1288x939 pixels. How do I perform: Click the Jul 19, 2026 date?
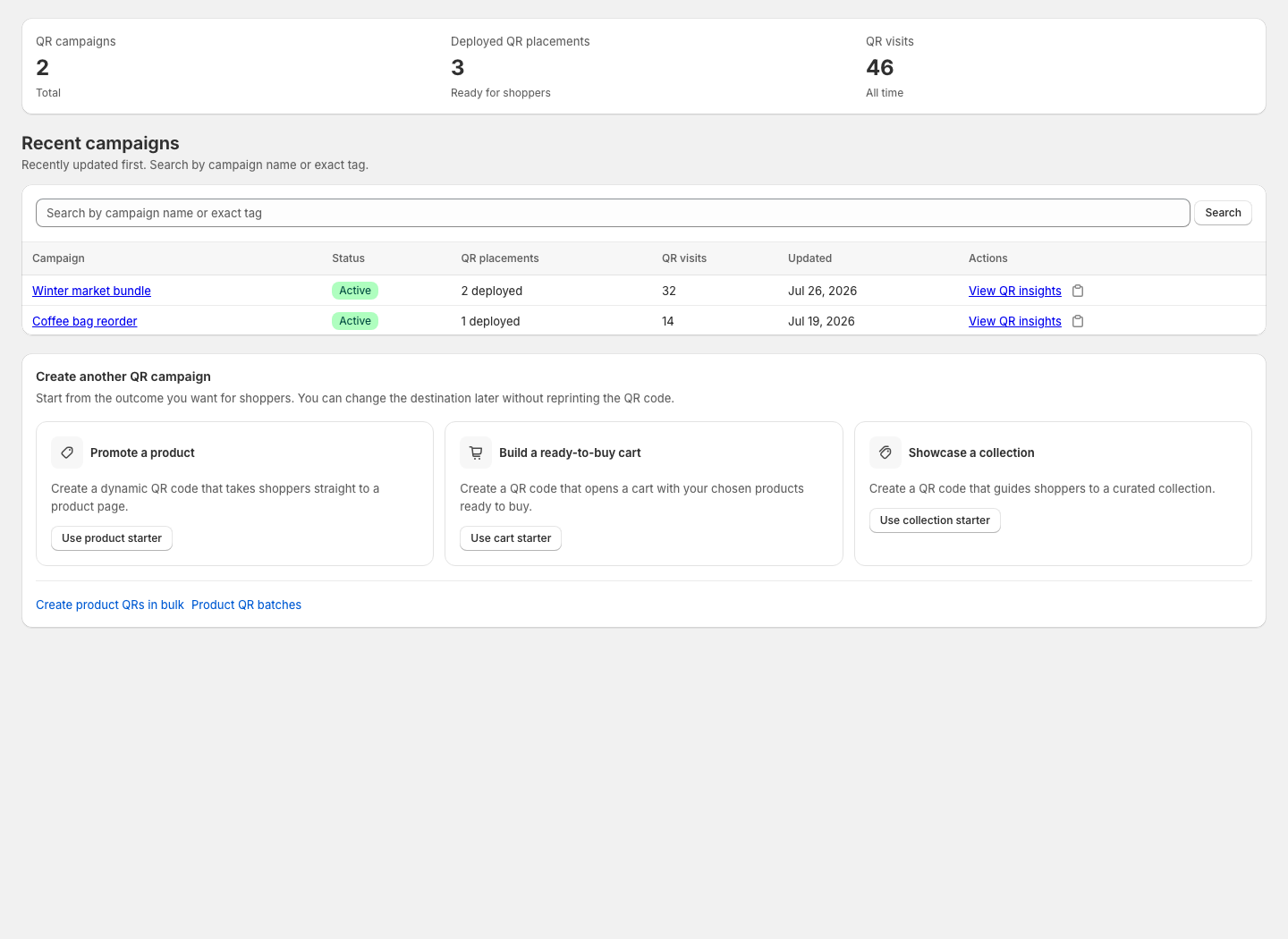[x=821, y=321]
